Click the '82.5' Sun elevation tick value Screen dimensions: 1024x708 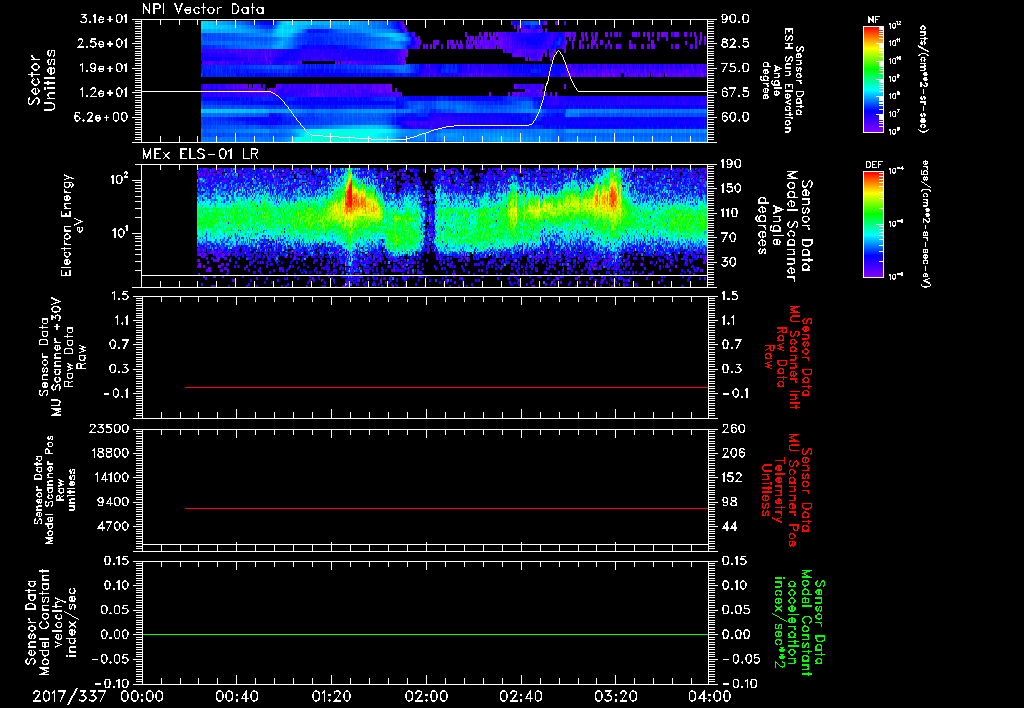(735, 43)
